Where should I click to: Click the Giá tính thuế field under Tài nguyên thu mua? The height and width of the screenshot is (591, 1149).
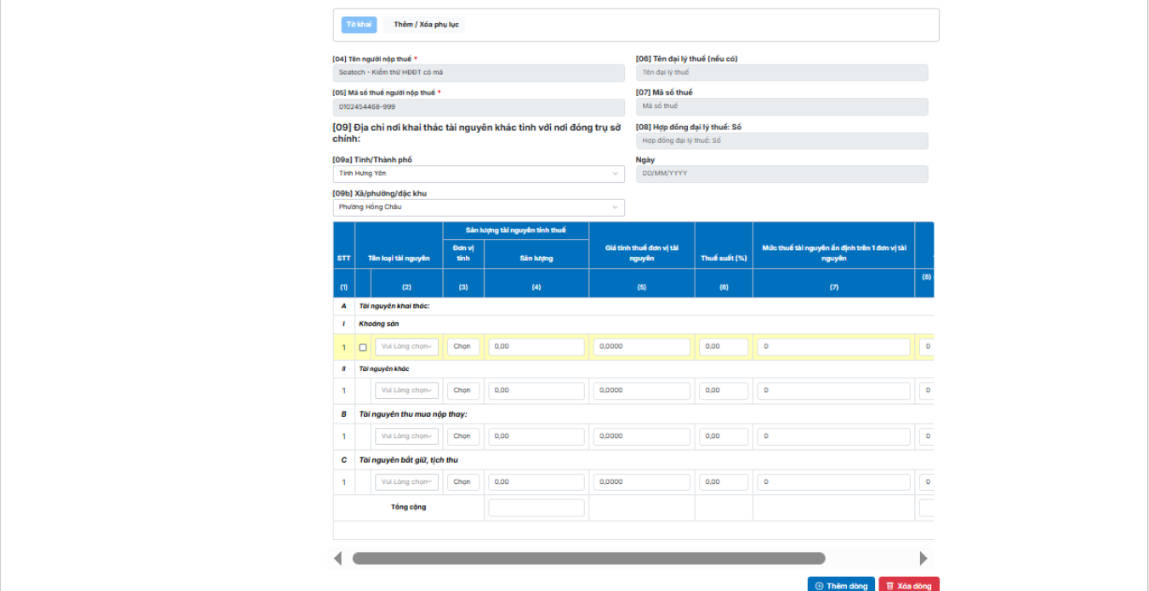coord(641,436)
